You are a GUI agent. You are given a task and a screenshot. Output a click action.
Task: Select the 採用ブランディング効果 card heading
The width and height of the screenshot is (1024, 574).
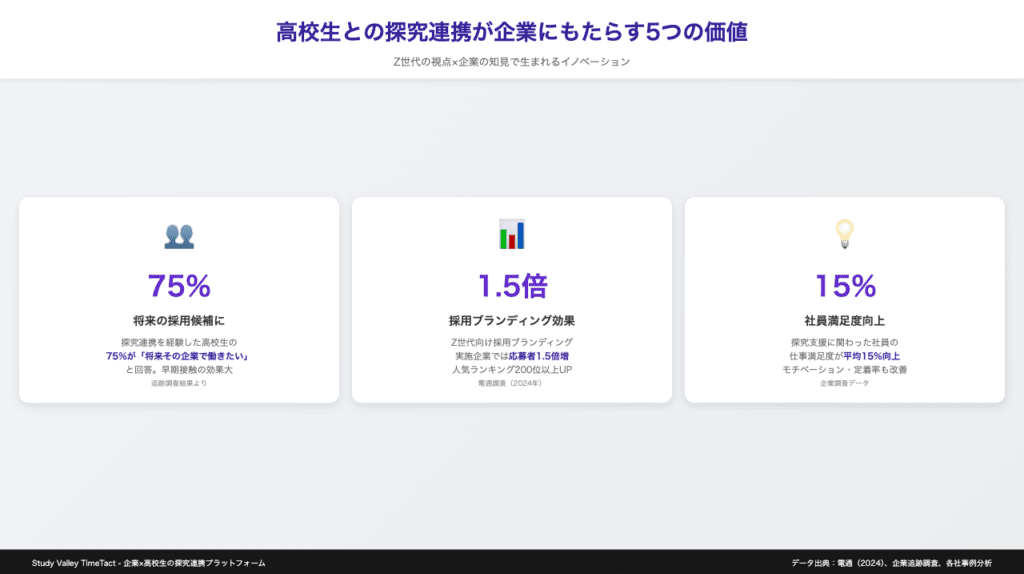click(511, 321)
